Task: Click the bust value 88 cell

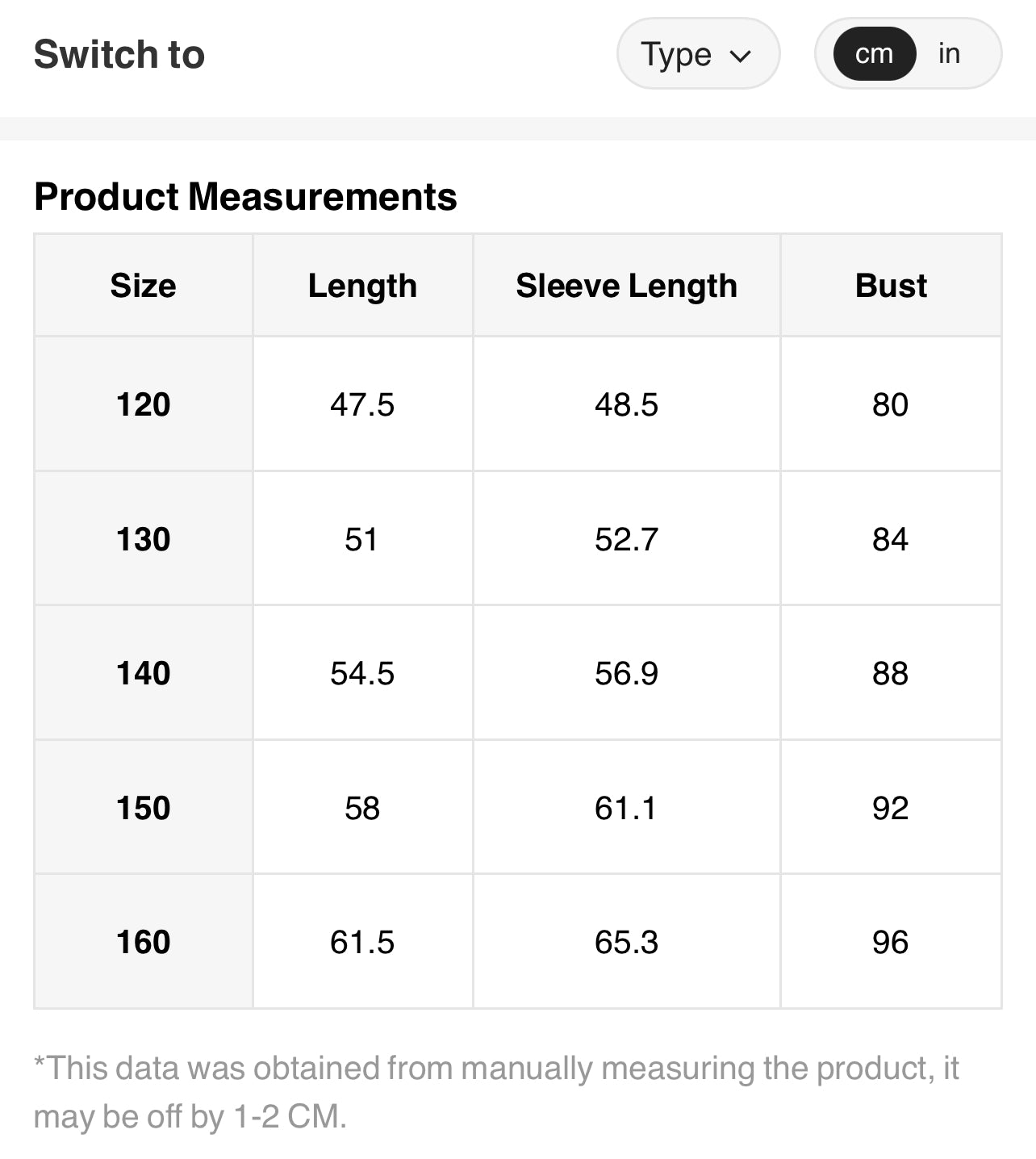Action: click(x=890, y=673)
